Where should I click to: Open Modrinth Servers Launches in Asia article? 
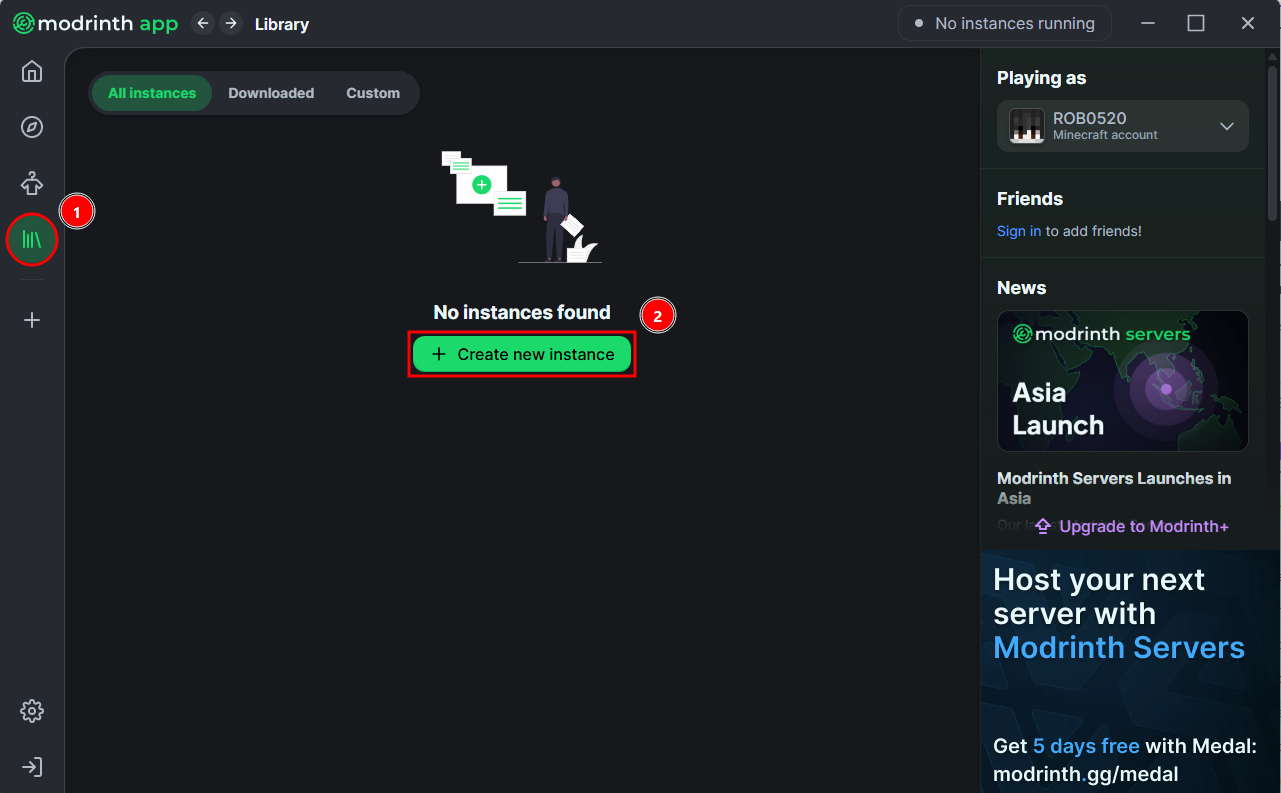[x=1114, y=488]
